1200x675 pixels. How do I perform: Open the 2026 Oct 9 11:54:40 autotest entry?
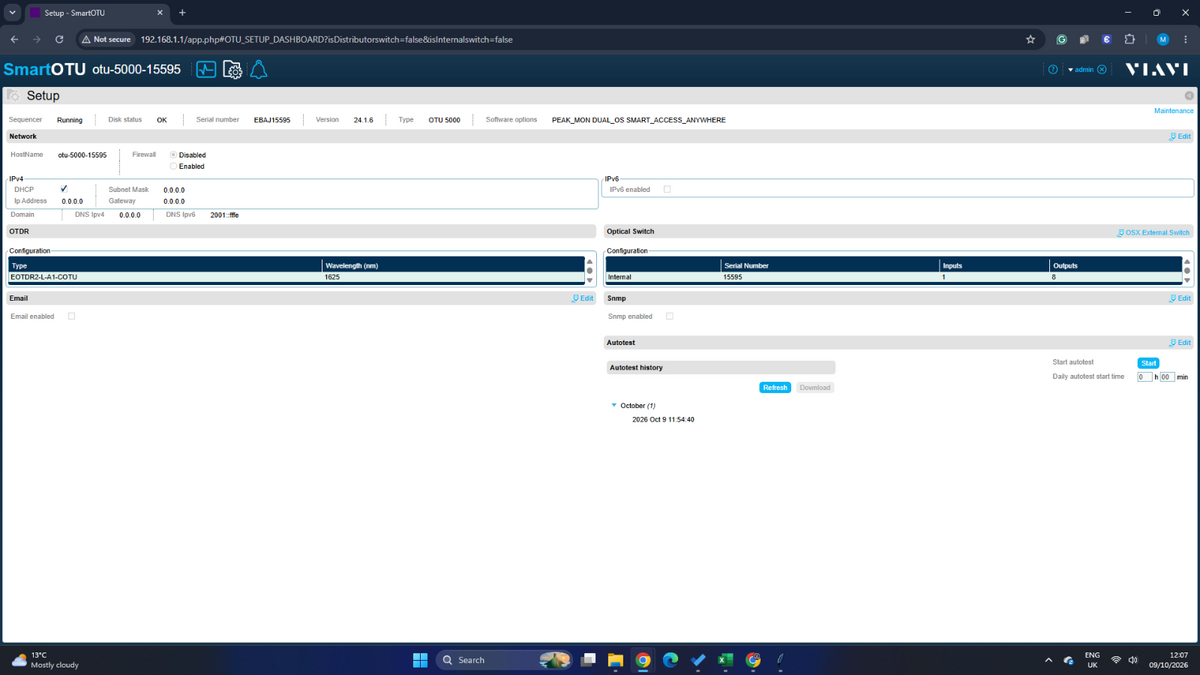pyautogui.click(x=663, y=420)
